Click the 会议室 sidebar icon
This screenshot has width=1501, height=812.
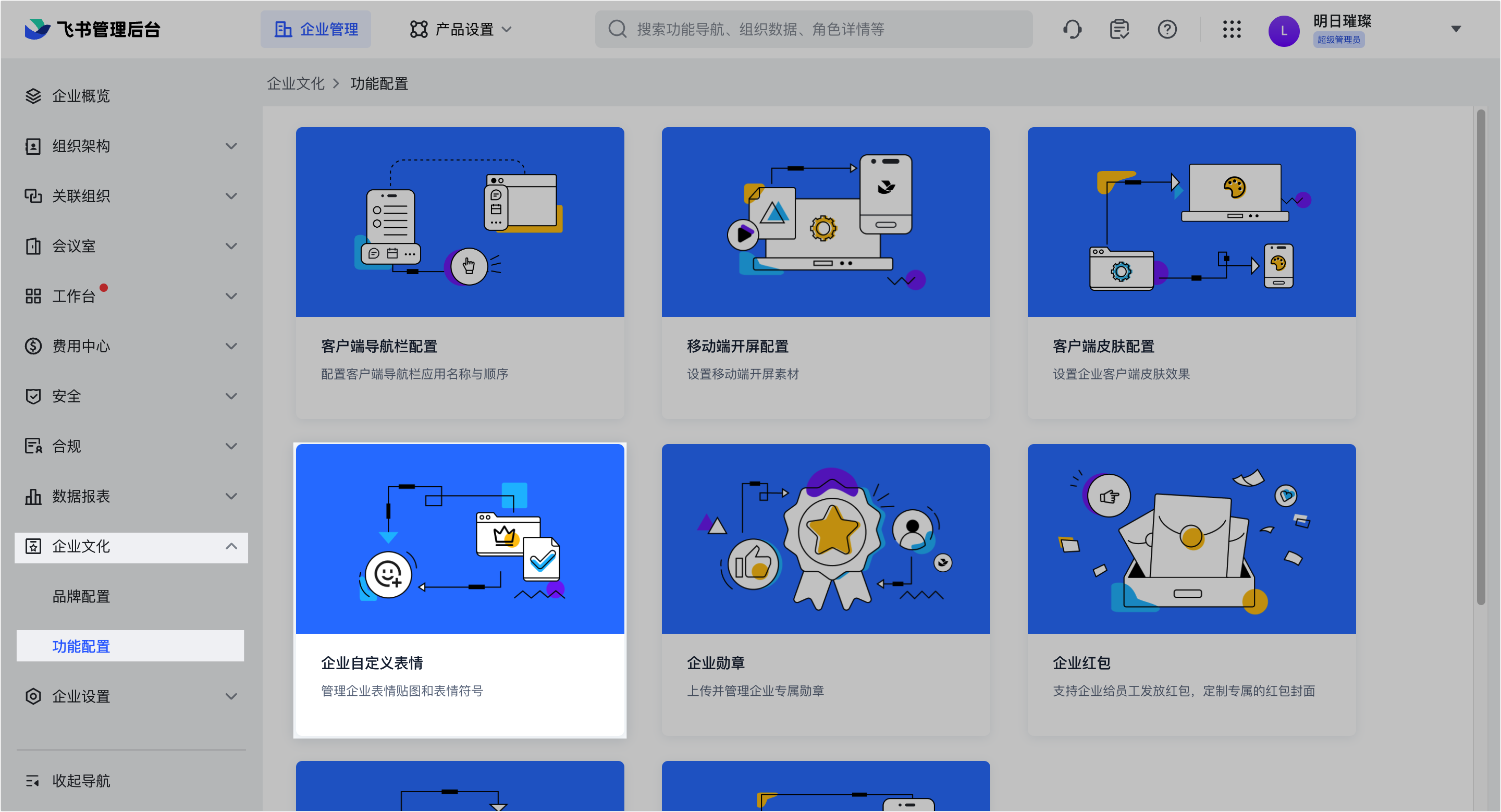tap(33, 246)
